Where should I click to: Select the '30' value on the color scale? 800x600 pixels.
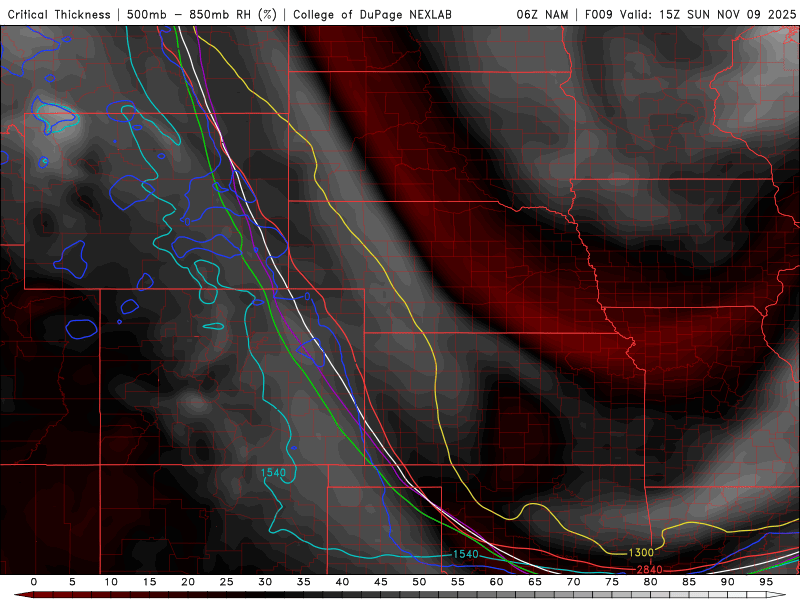point(265,582)
